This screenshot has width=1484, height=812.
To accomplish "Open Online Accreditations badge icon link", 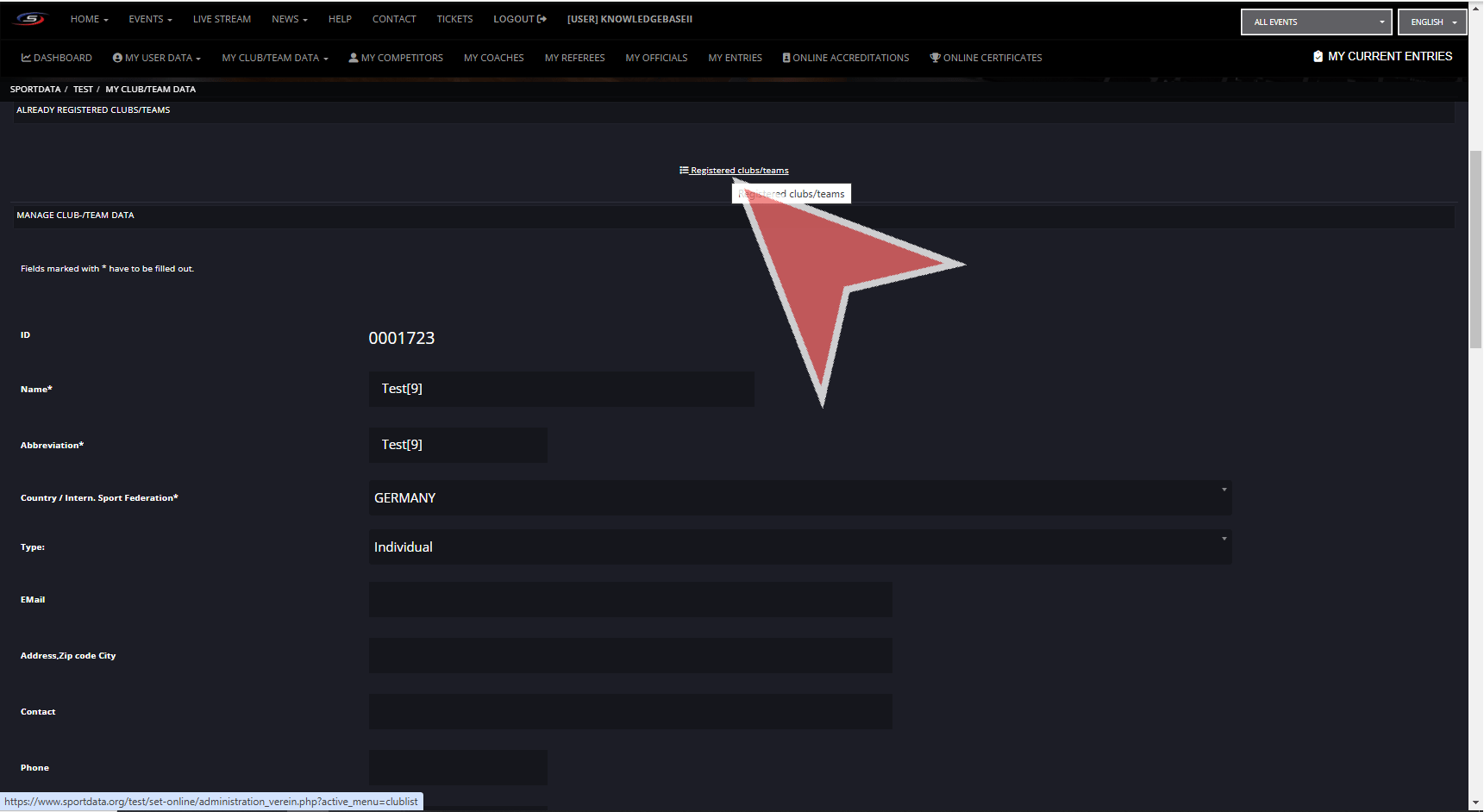I will (x=846, y=58).
